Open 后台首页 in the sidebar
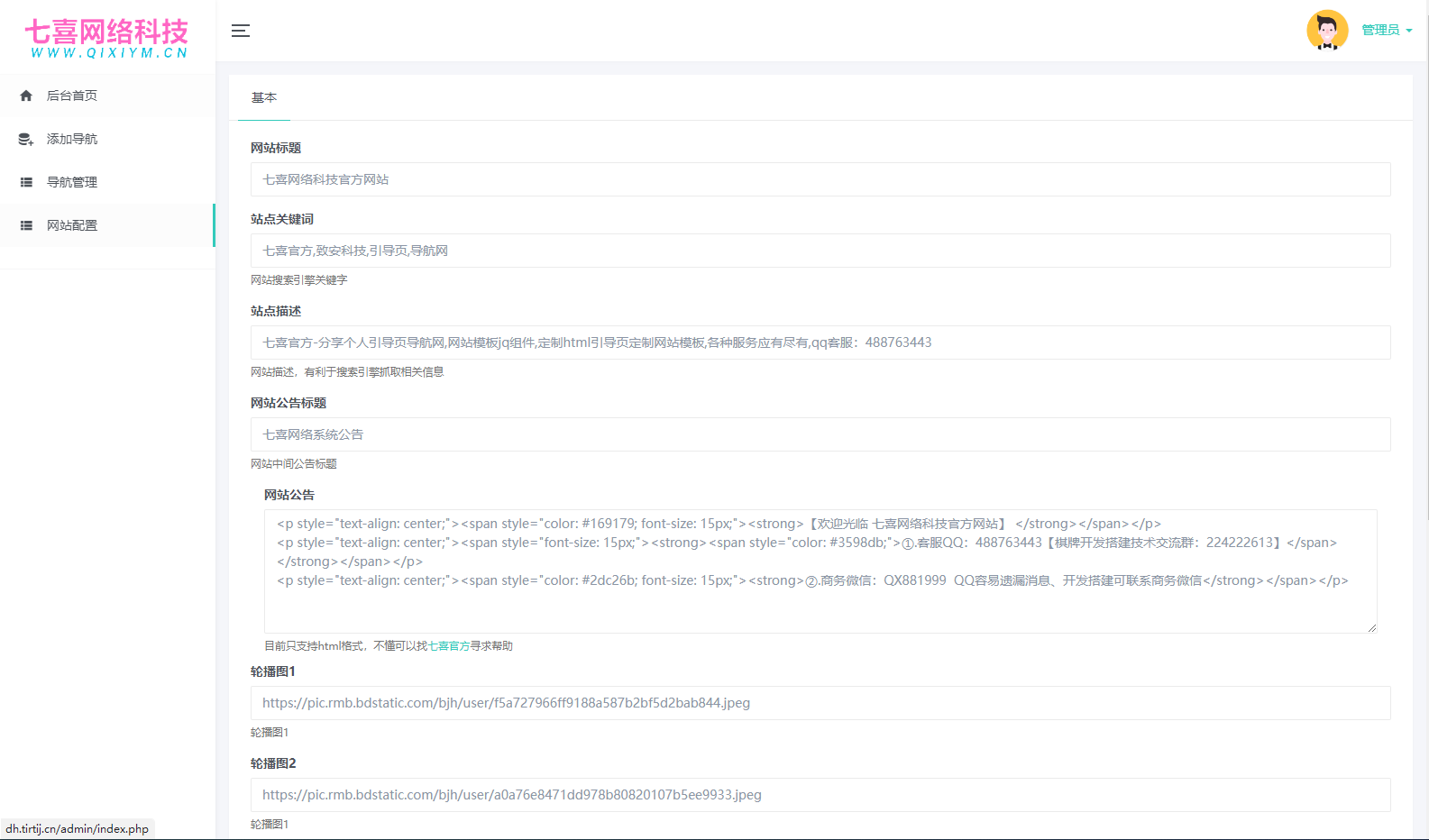 point(72,96)
